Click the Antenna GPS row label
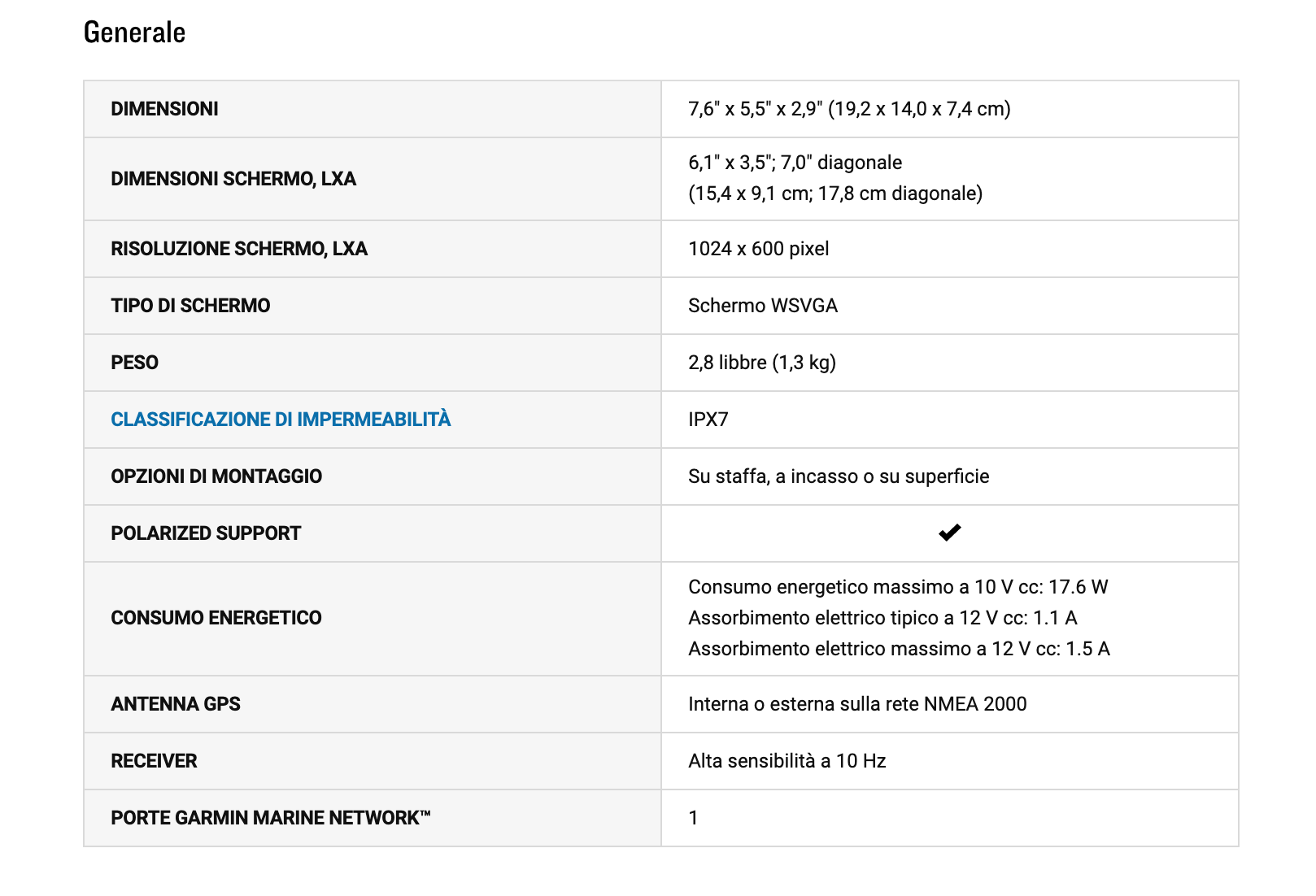Viewport: 1316px width, 896px height. (x=176, y=704)
